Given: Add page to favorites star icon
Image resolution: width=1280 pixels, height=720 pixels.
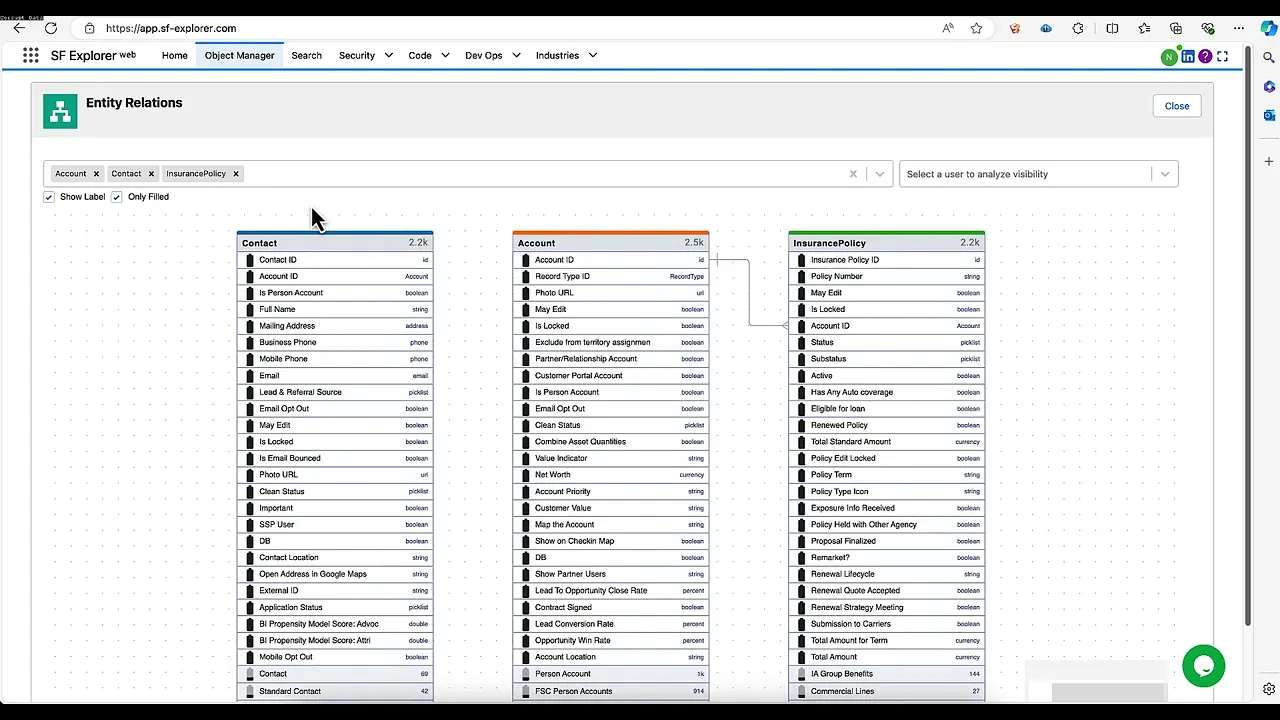Looking at the screenshot, I should click(x=977, y=28).
